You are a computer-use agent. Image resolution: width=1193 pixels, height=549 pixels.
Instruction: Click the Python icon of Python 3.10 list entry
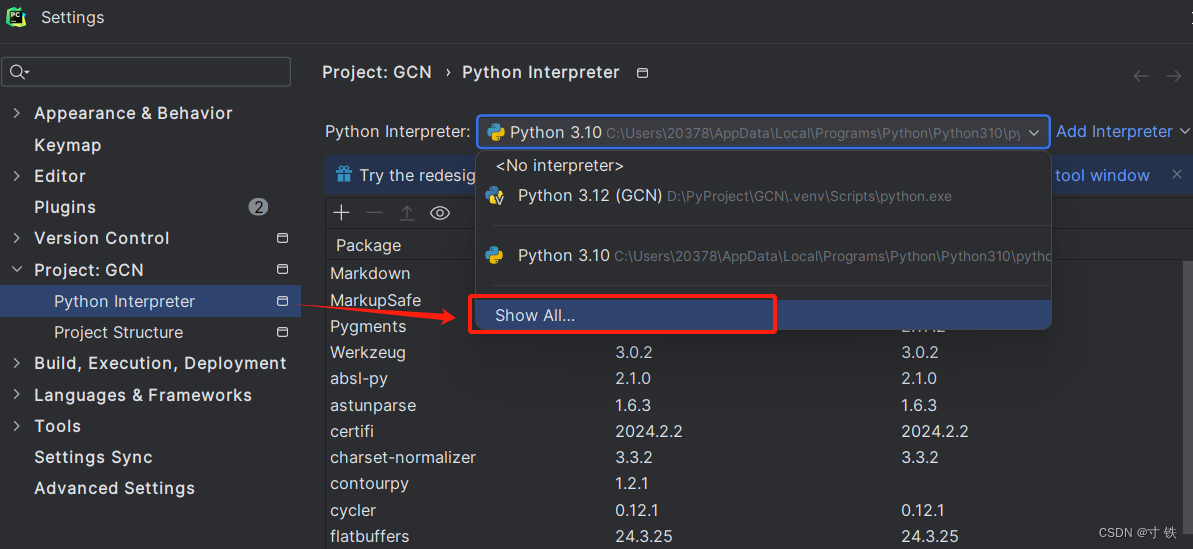click(x=495, y=255)
